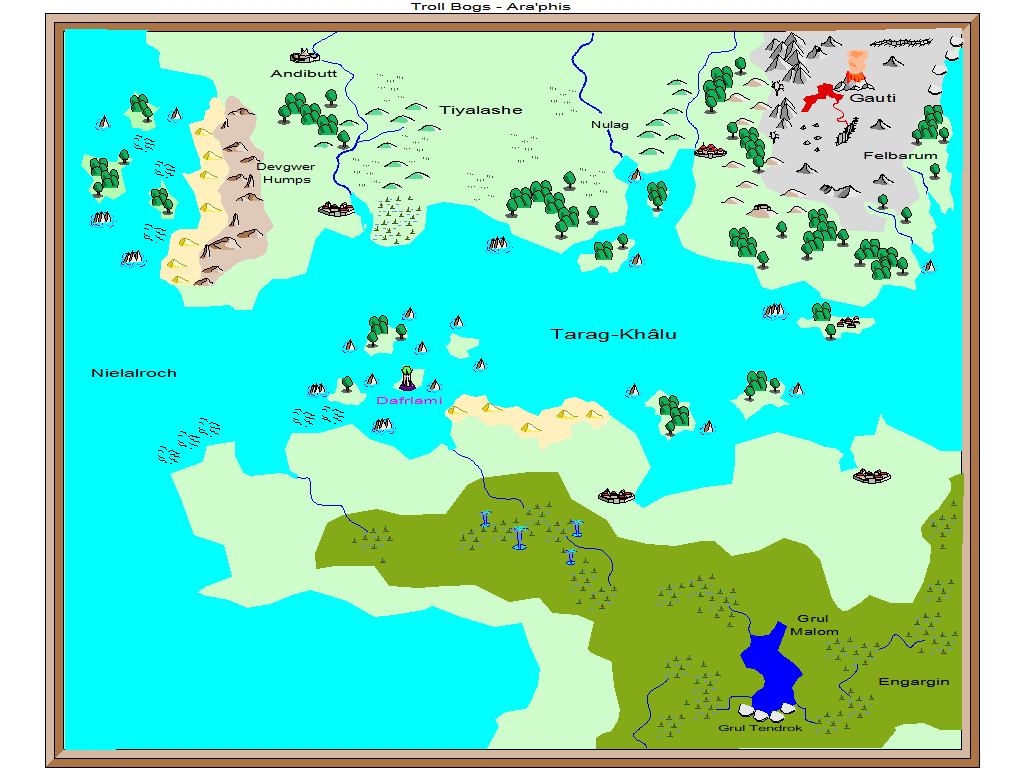
Task: Select the Nielalroch sea label
Action: (x=134, y=373)
